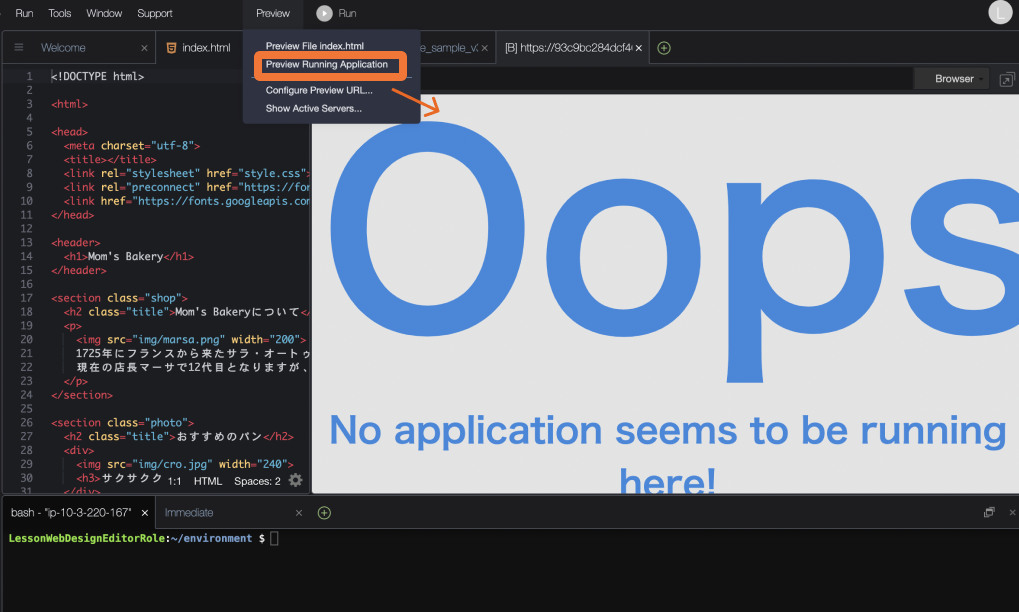The height and width of the screenshot is (612, 1019).
Task: Pop out preview into new window
Action: [x=1006, y=79]
